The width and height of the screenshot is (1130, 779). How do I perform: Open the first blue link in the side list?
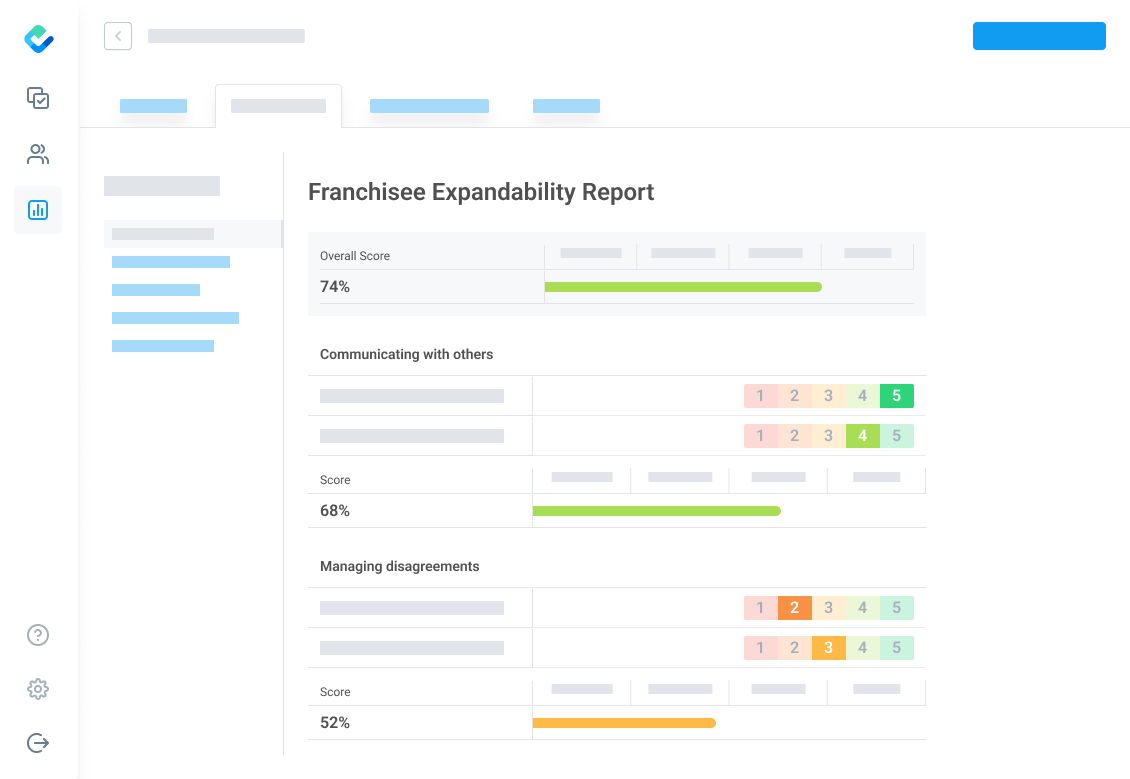point(171,262)
